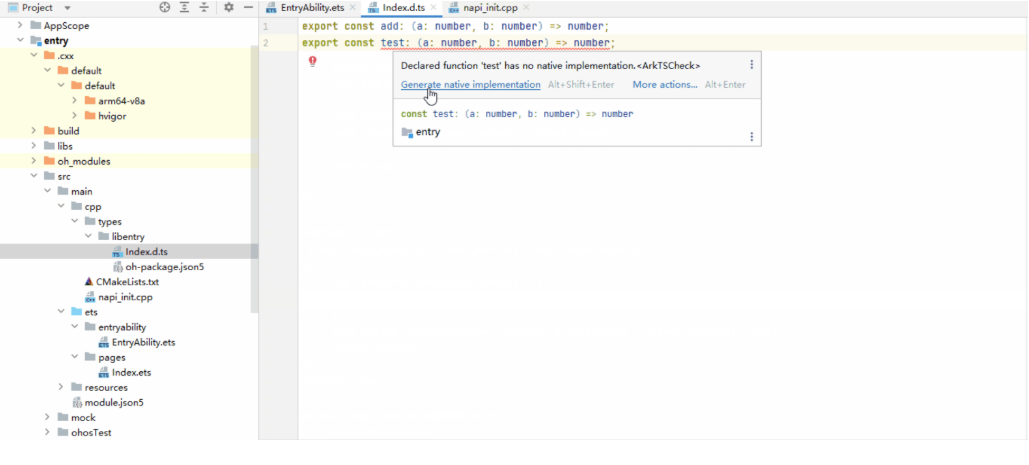The image size is (1029, 465).
Task: Open the bottom three-dot menu in popup
Action: pos(752,136)
